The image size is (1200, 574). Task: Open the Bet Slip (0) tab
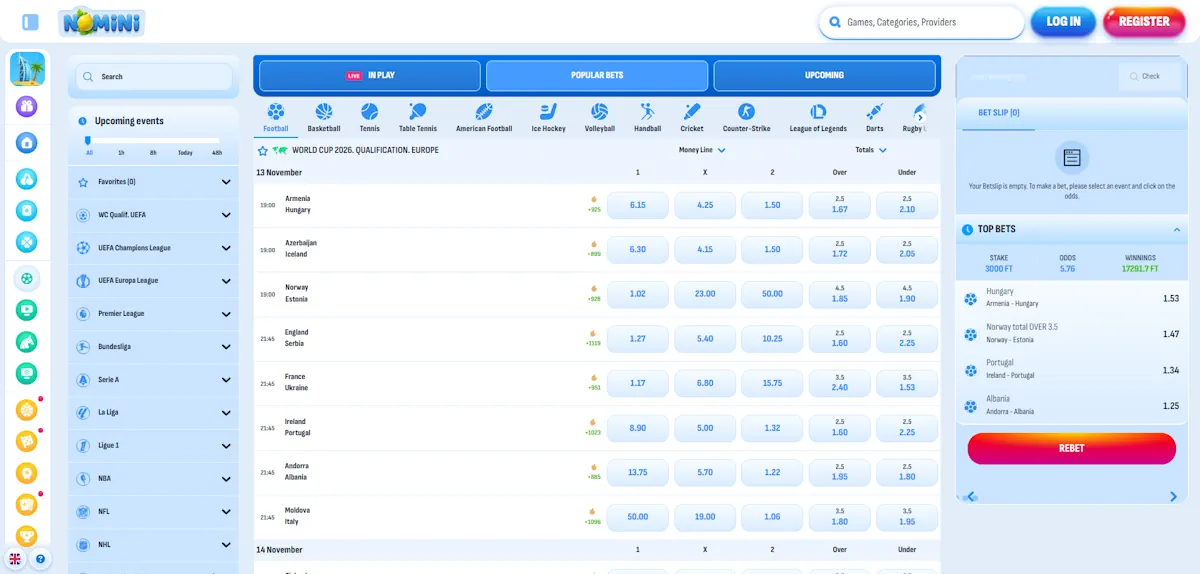(999, 113)
